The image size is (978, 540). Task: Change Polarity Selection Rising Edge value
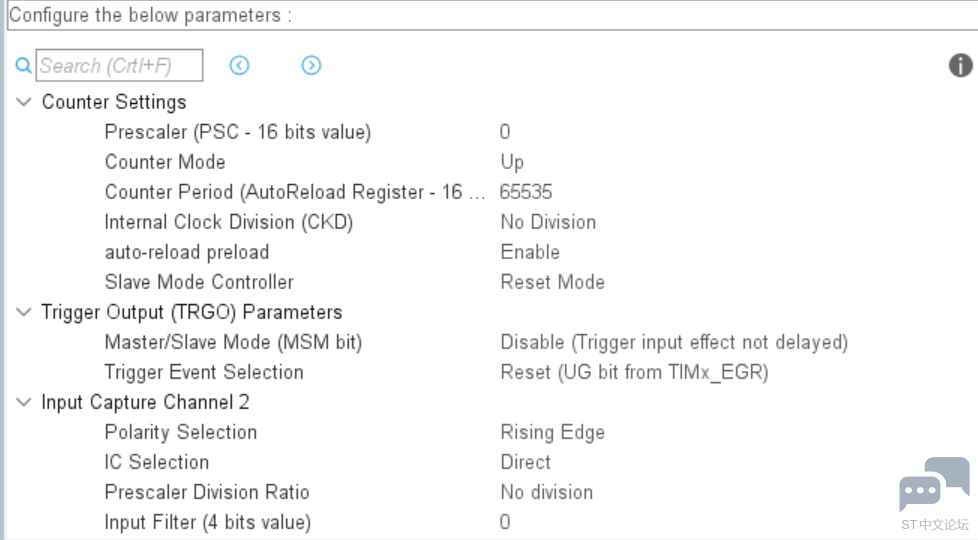(x=552, y=432)
